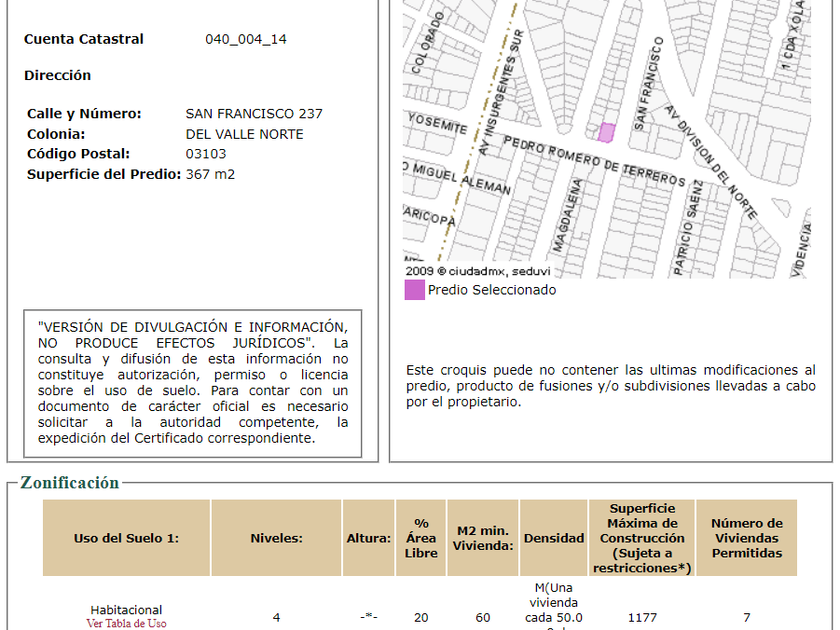
Task: Click the Yosemite street label on the map
Action: [x=436, y=124]
